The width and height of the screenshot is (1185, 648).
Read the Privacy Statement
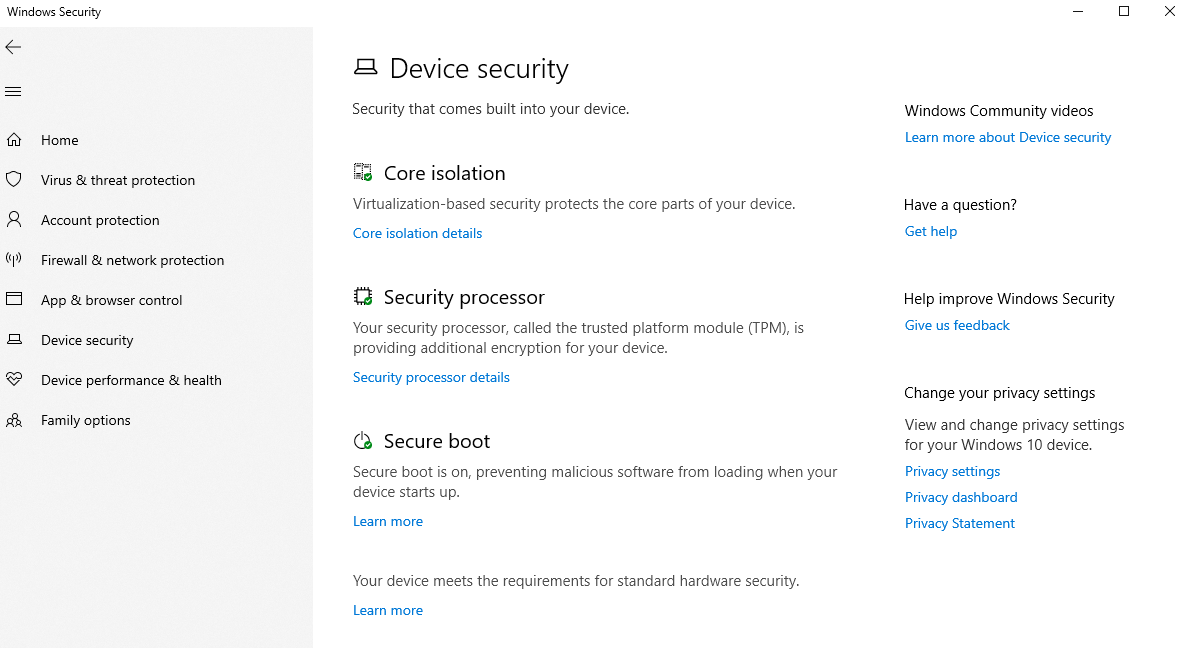click(959, 523)
